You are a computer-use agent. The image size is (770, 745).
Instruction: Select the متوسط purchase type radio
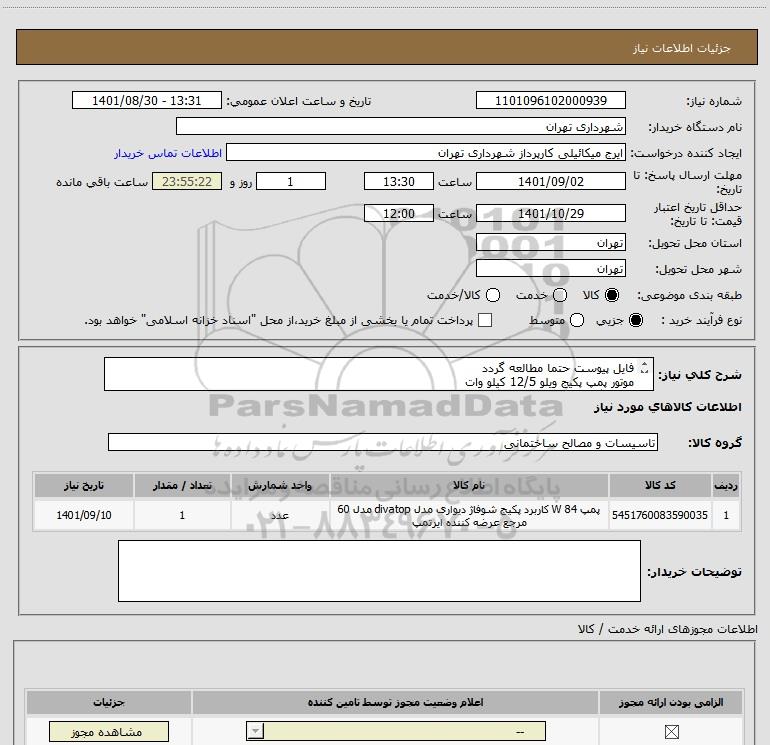point(577,320)
